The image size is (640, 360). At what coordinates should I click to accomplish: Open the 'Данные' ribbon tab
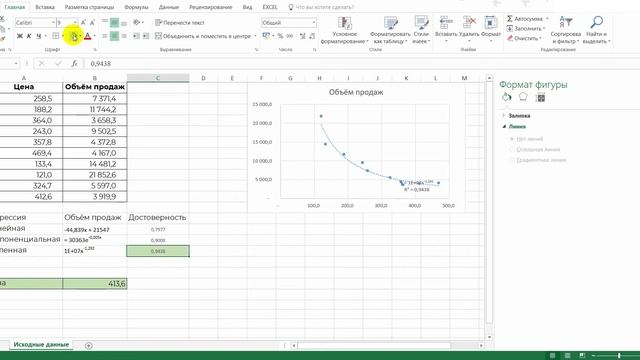(169, 7)
